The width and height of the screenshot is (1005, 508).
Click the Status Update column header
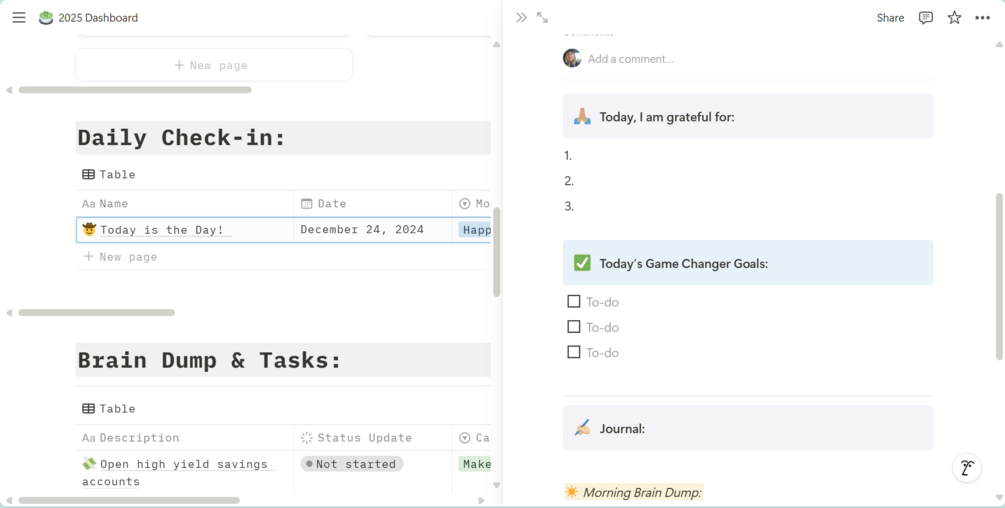point(372,438)
